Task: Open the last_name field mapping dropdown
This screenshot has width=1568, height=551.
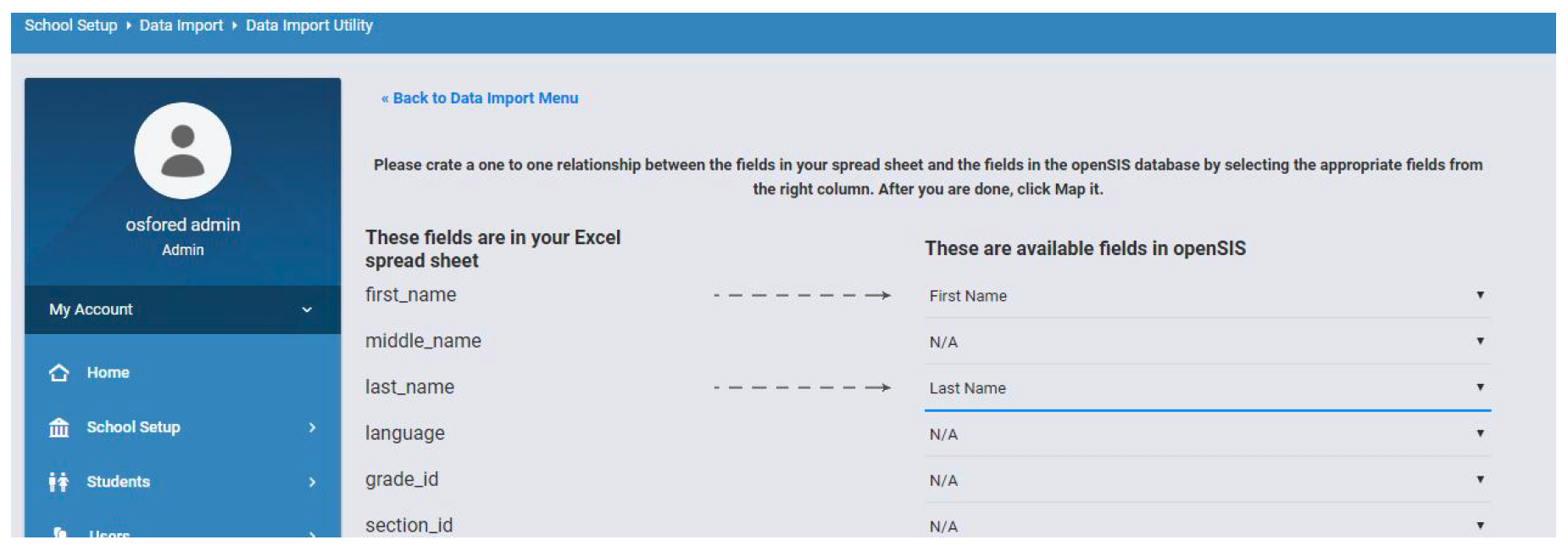Action: tap(1206, 388)
